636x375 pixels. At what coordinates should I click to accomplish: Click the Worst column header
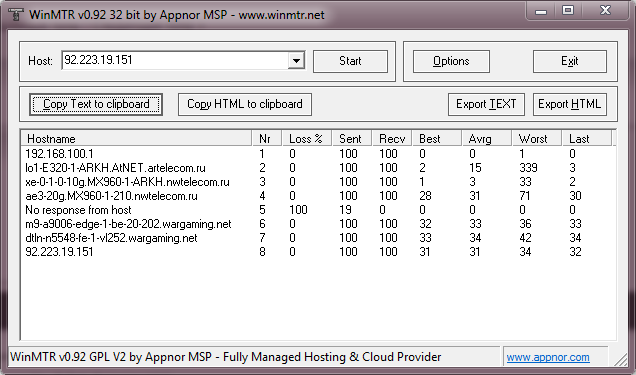537,139
